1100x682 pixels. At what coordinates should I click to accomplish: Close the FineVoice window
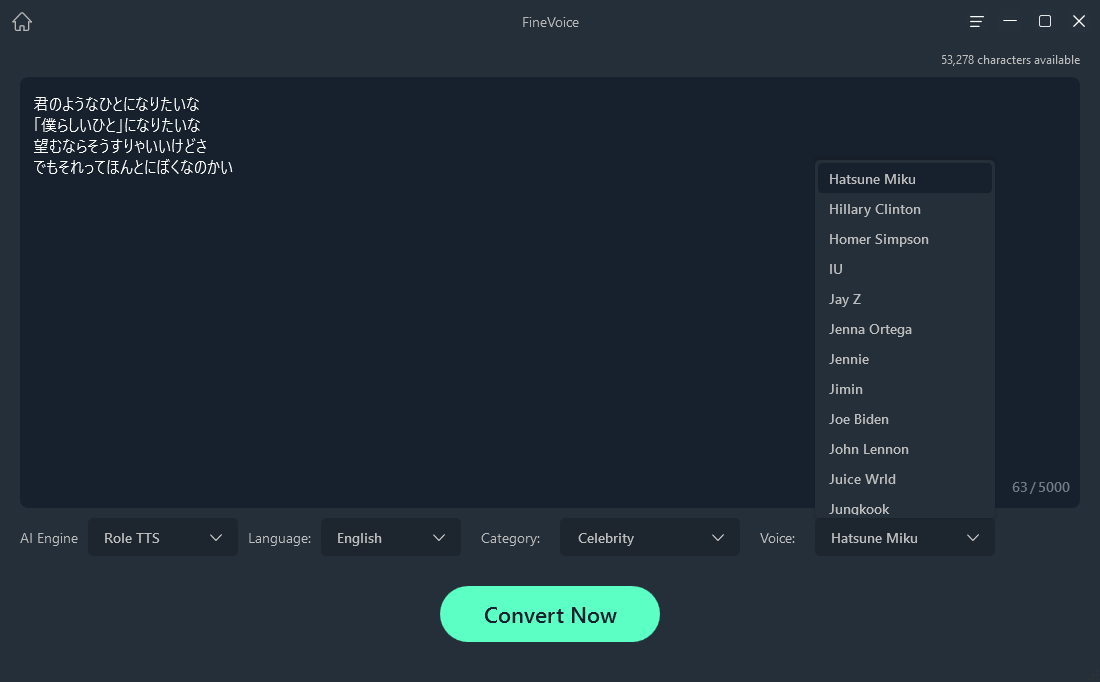[x=1079, y=21]
